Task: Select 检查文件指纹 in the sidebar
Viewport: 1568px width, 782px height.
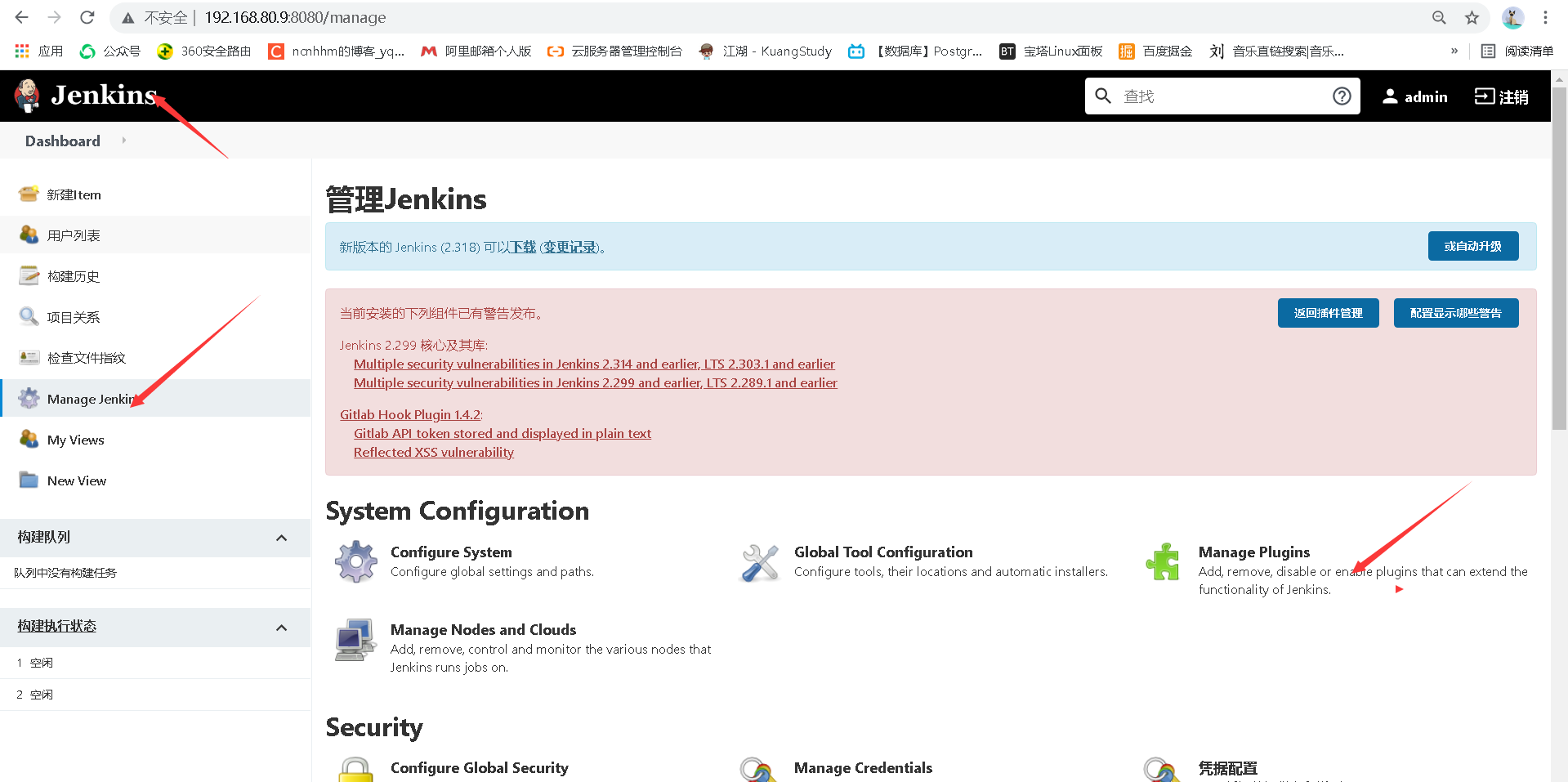Action: point(86,357)
